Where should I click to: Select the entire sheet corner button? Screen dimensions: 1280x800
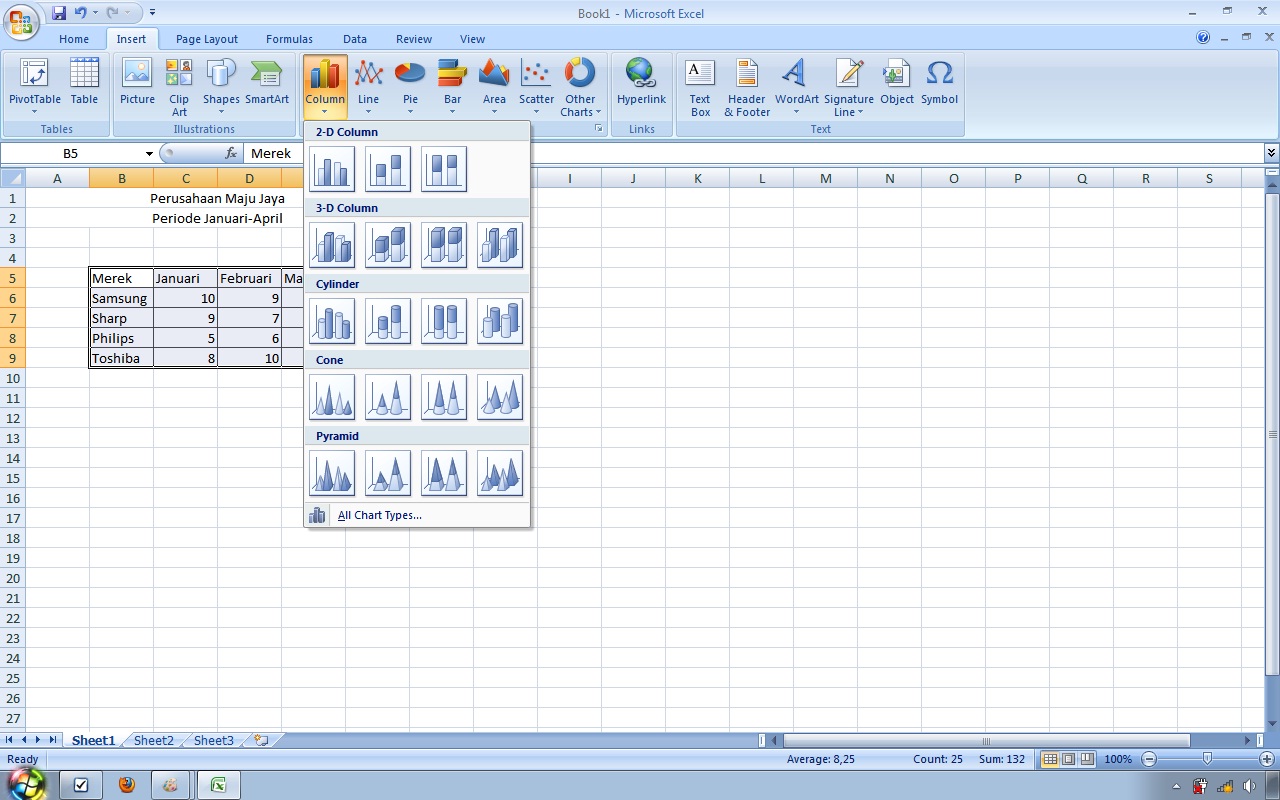[12, 178]
